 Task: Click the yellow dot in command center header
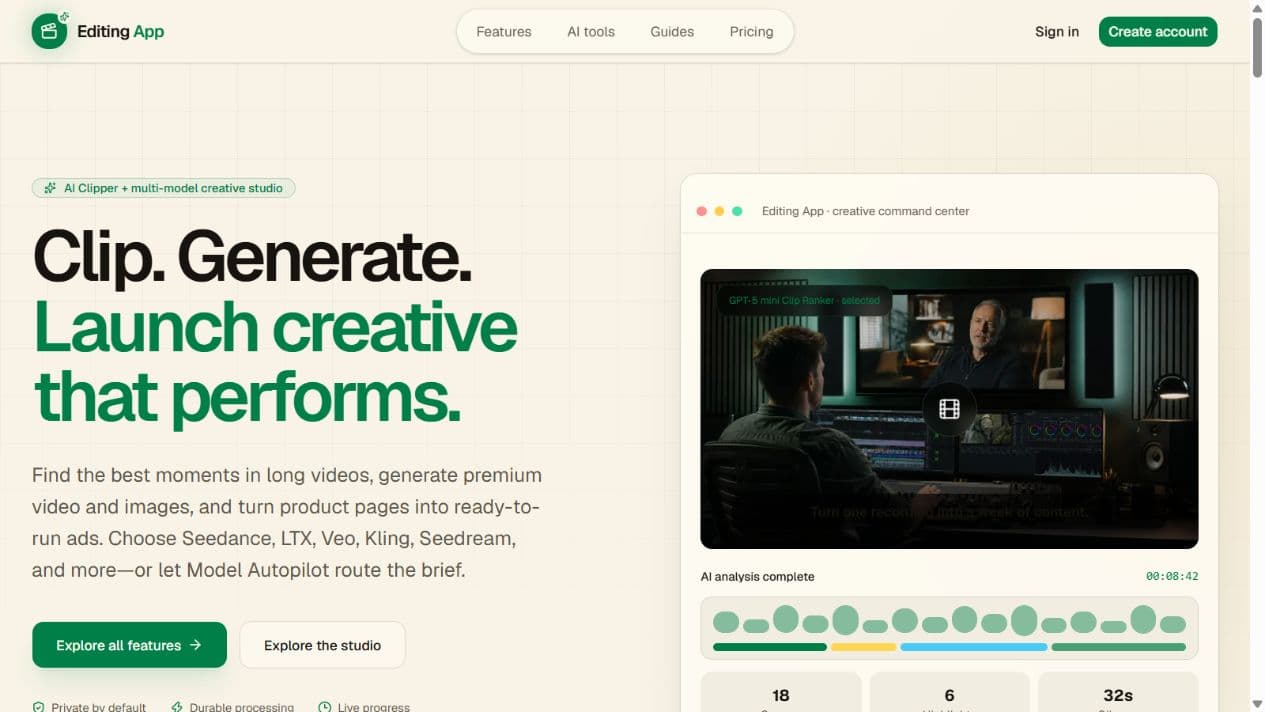coord(719,211)
